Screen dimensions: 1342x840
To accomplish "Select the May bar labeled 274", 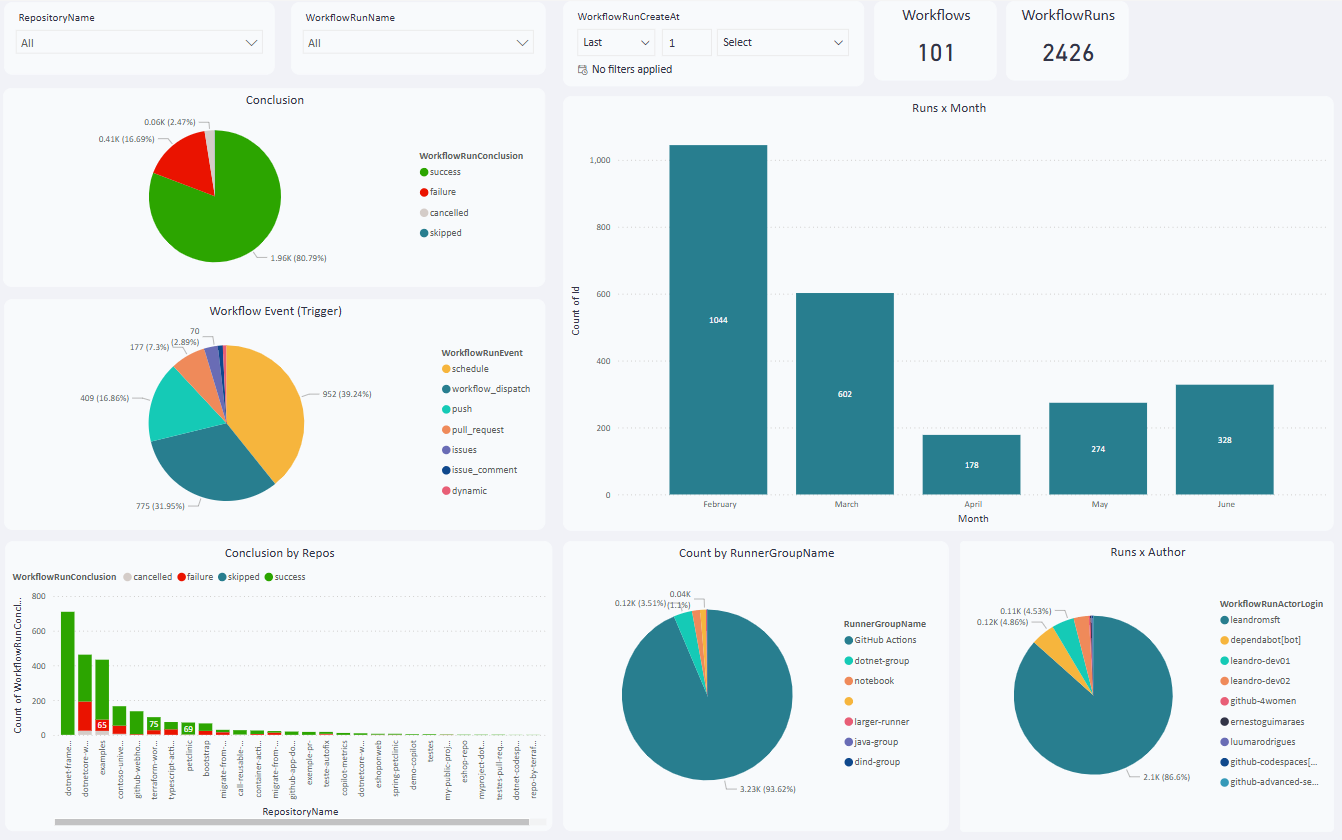I will 1098,449.
